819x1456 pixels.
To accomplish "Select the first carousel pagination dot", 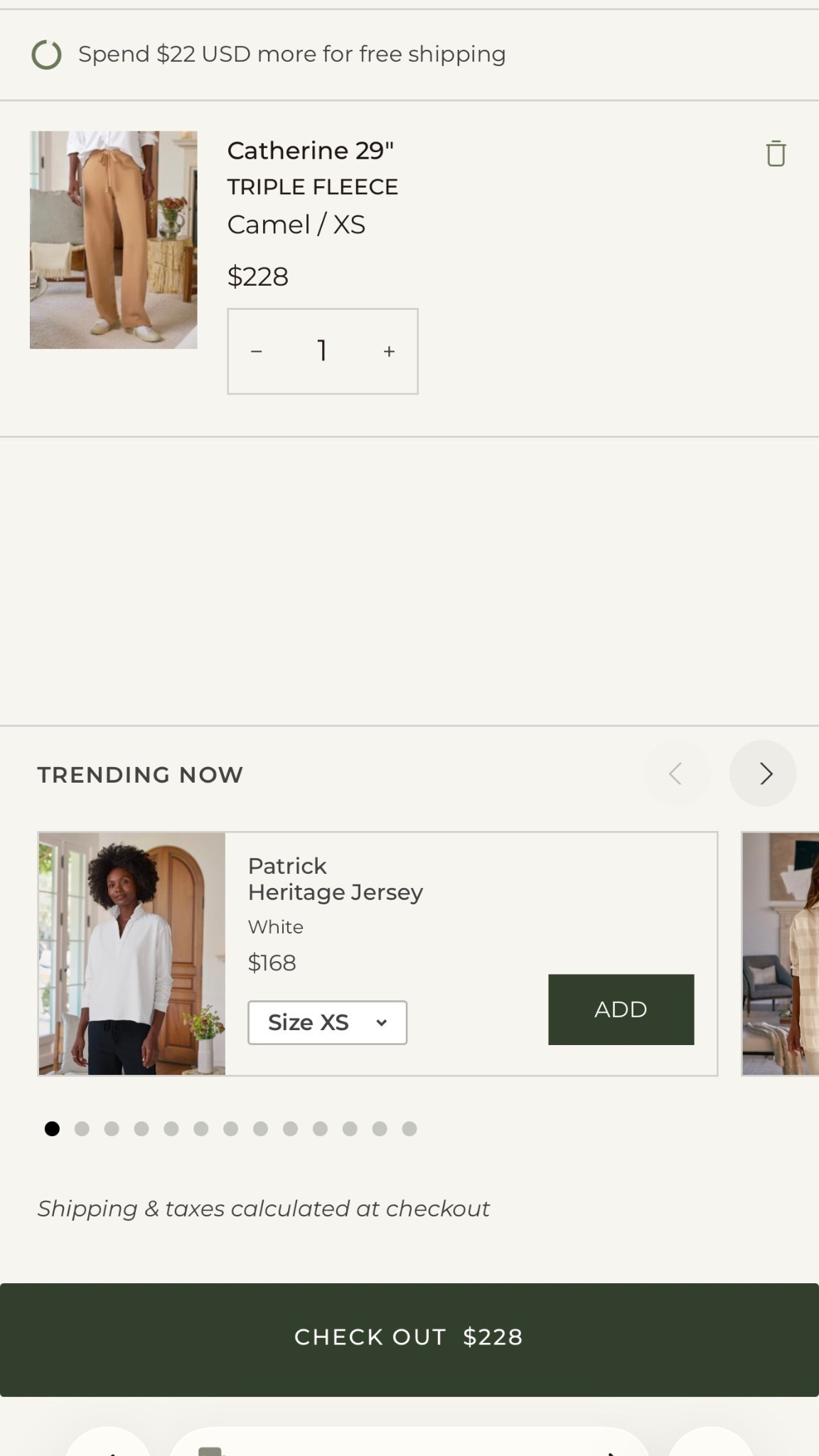I will pyautogui.click(x=52, y=1129).
